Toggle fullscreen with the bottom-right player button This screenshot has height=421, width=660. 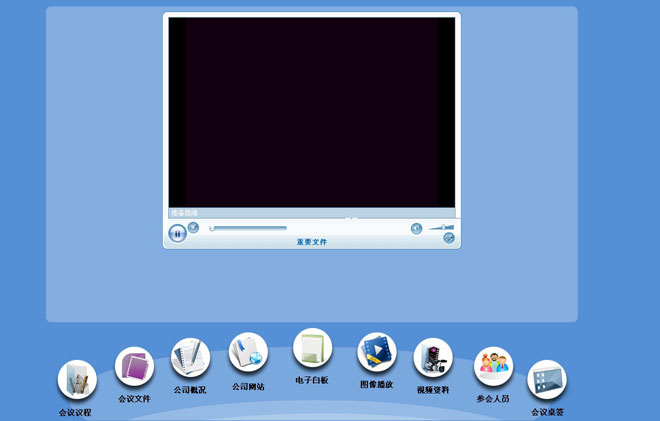tap(449, 238)
